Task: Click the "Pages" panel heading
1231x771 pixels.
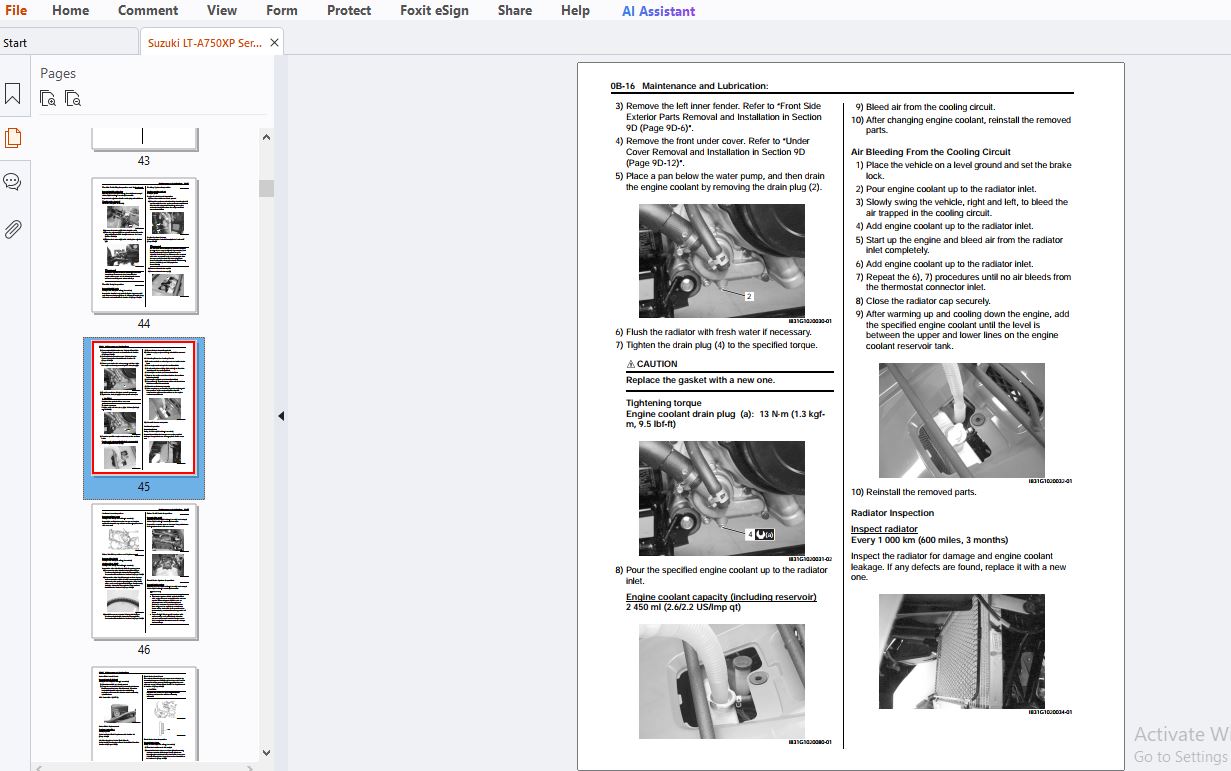Action: [58, 73]
